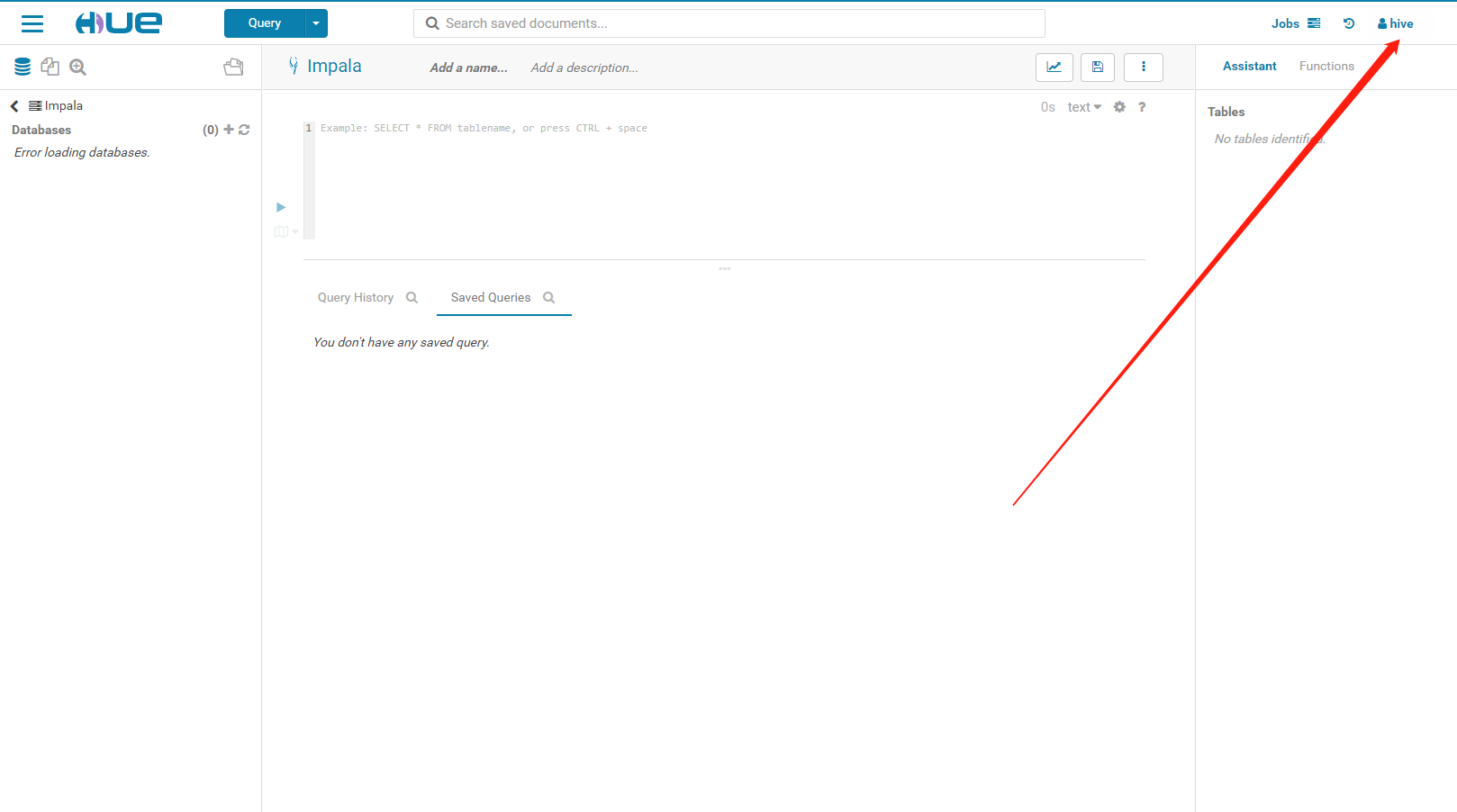Open the editor book dropdown under play button

pyautogui.click(x=286, y=232)
